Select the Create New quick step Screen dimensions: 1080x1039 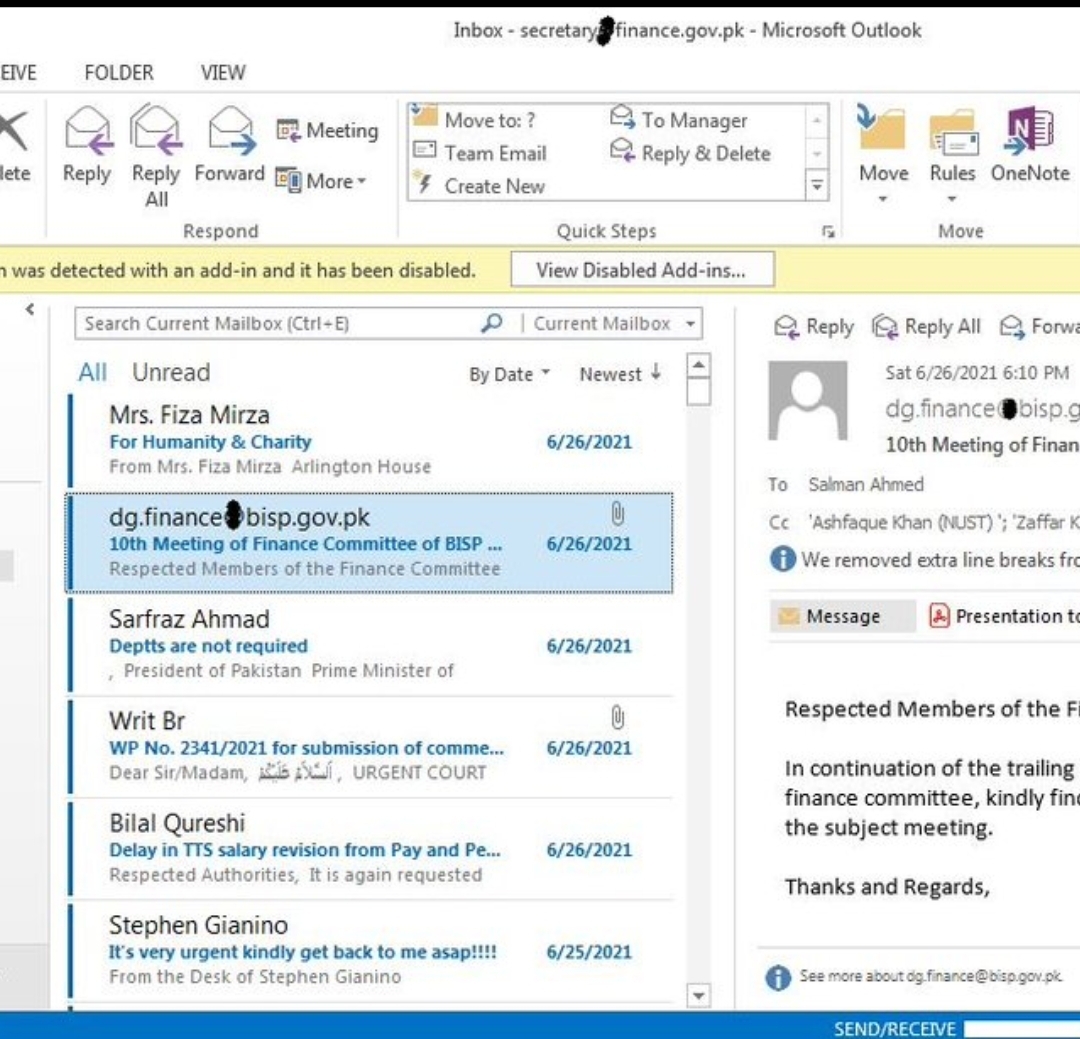point(479,186)
